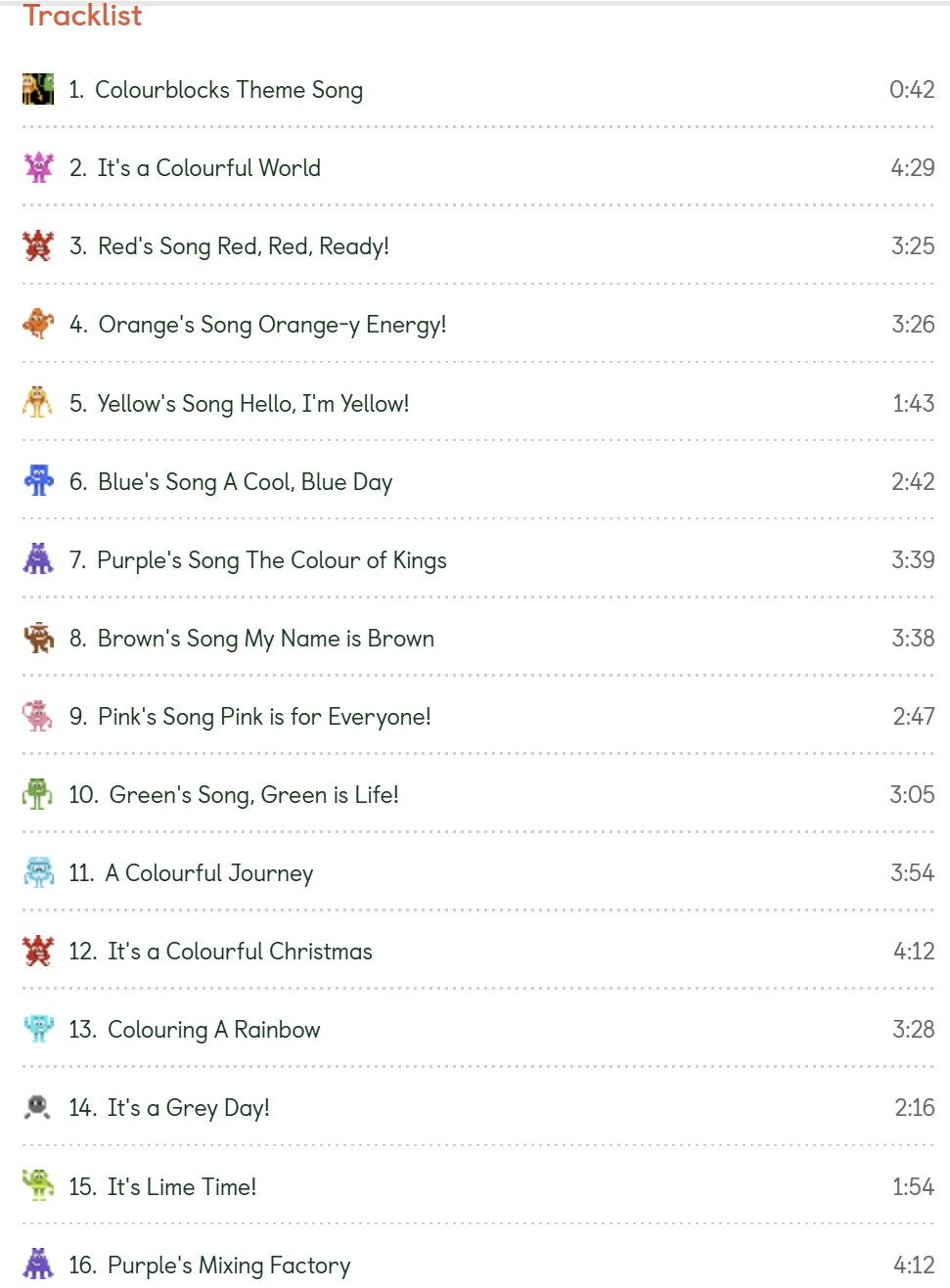Click the 2:42 duration of Blue's Song

pyautogui.click(x=912, y=481)
